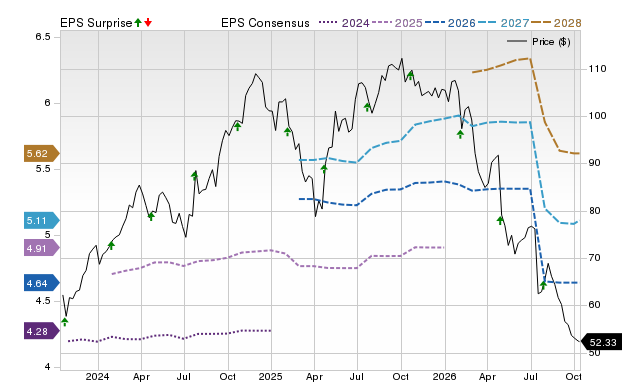The width and height of the screenshot is (640, 382).
Task: Select the green surprise arrow at October 2024
Action: point(238,127)
